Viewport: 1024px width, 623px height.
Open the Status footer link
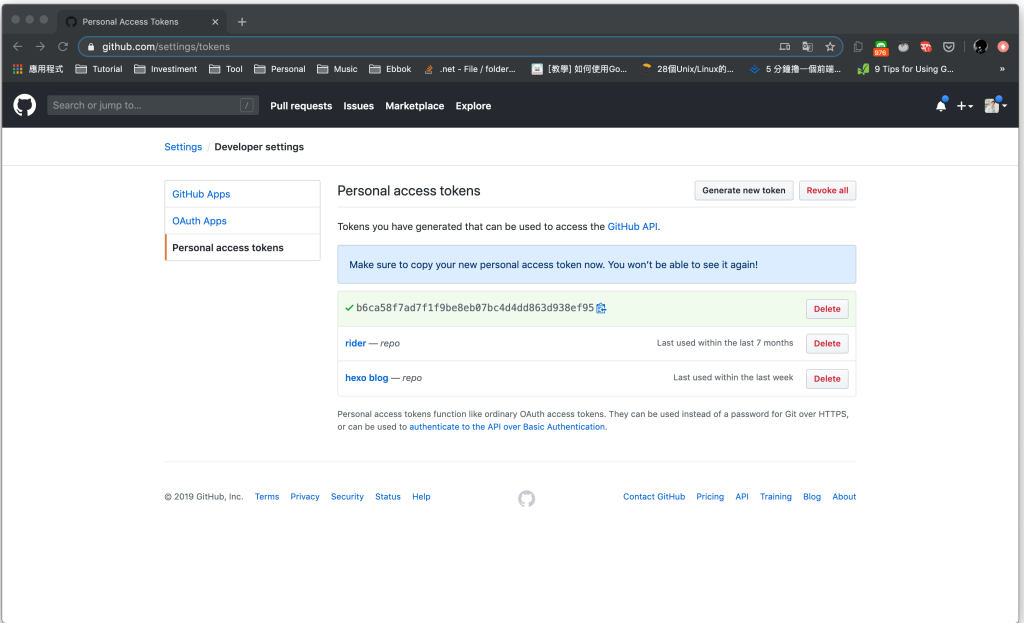[x=388, y=496]
